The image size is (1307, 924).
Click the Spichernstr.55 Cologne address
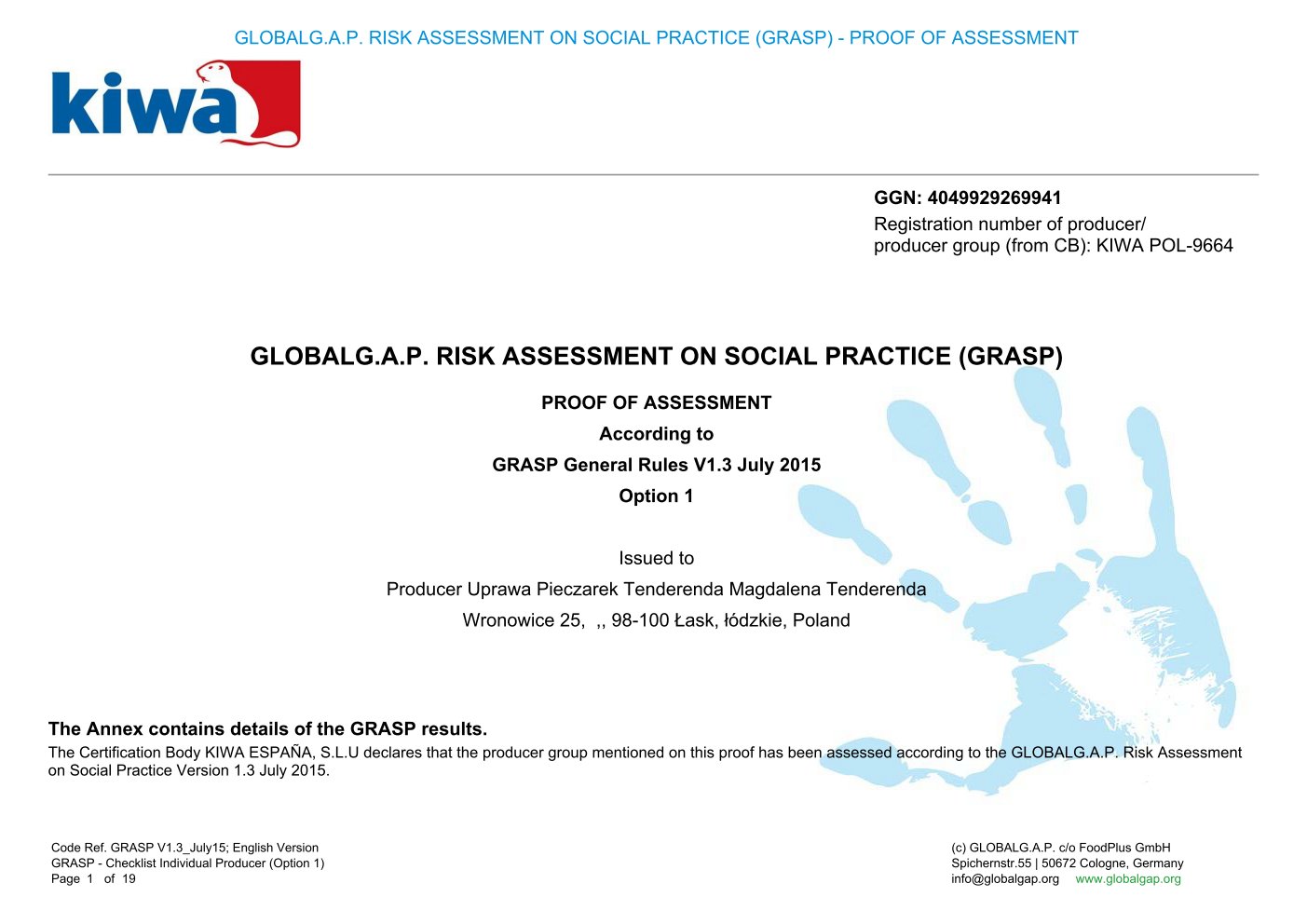(x=1067, y=863)
